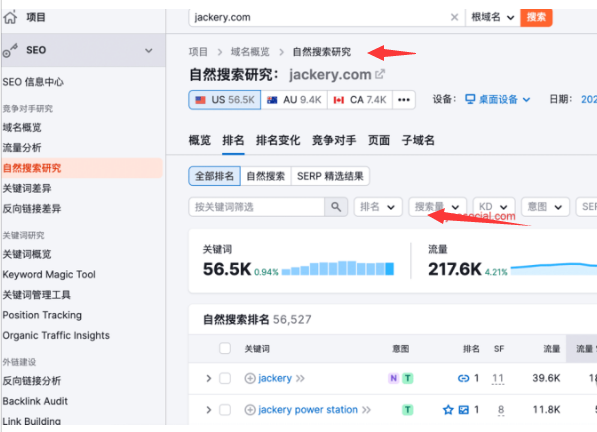Screen dimensions: 597x432
Task: Open Keyword Magic Tool in sidebar
Action: click(49, 274)
